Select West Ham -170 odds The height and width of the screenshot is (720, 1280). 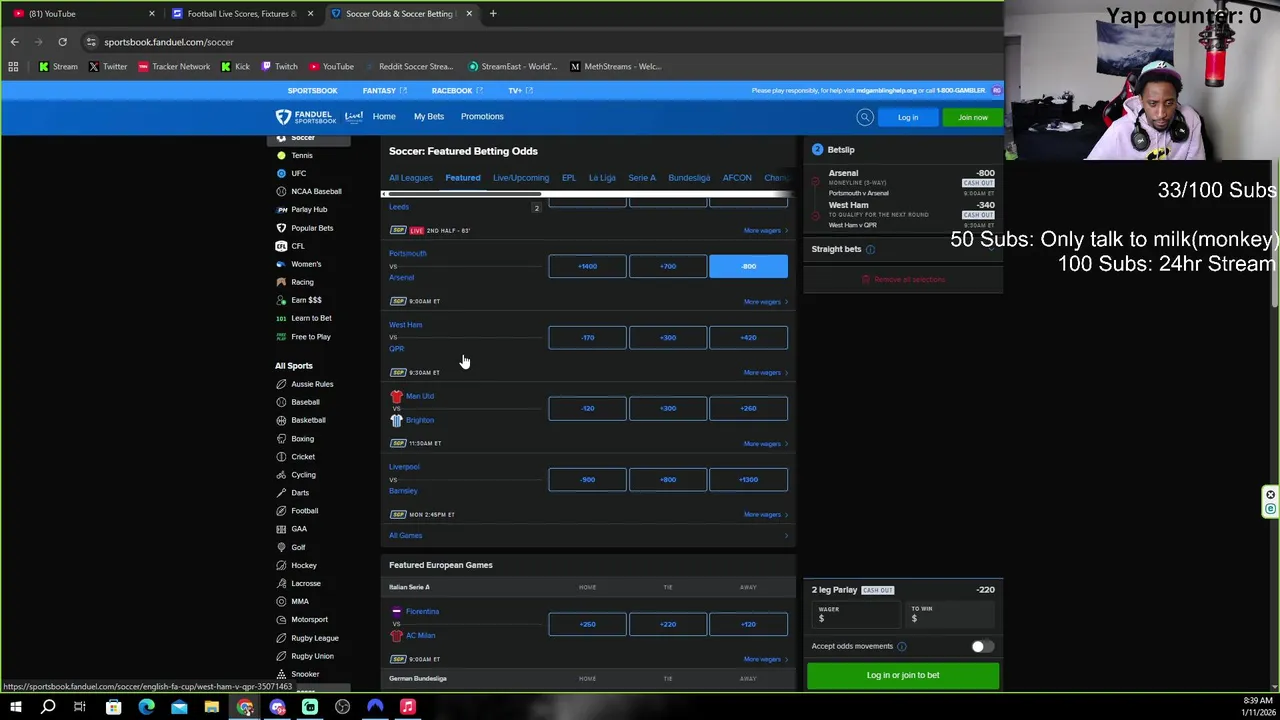coord(587,337)
